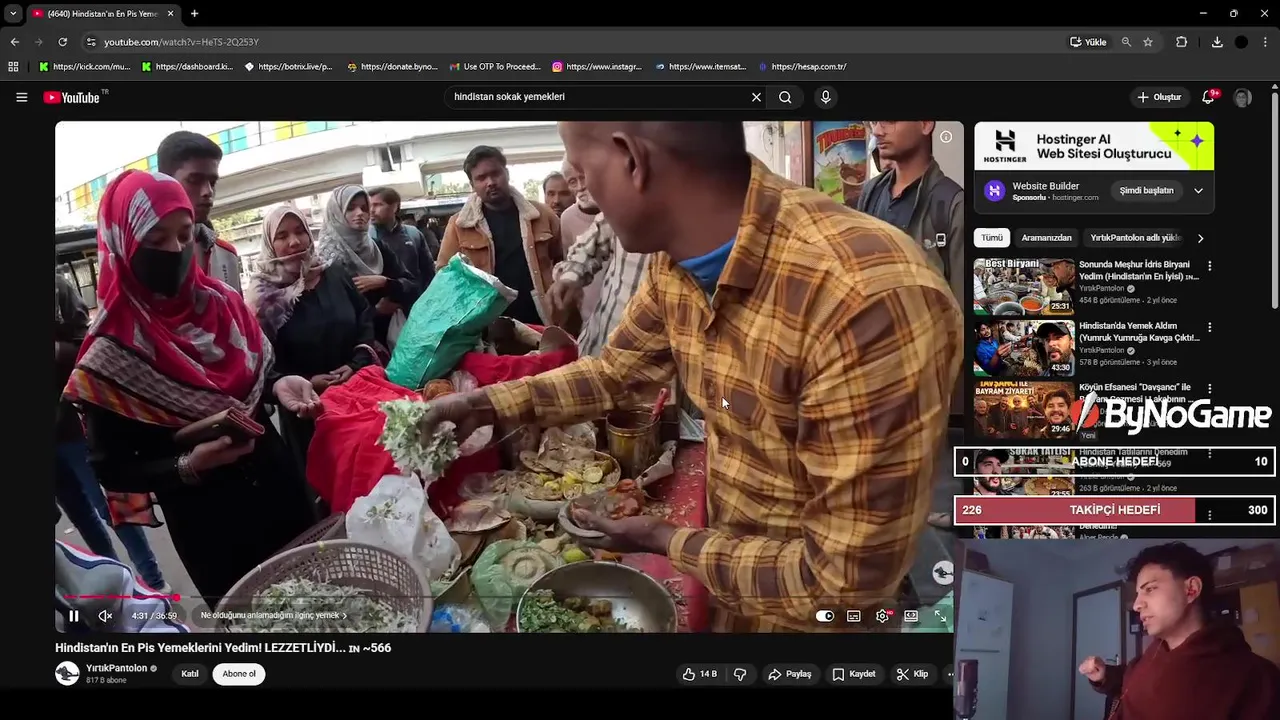1280x720 pixels.
Task: Open browser downloads icon
Action: (x=1217, y=42)
